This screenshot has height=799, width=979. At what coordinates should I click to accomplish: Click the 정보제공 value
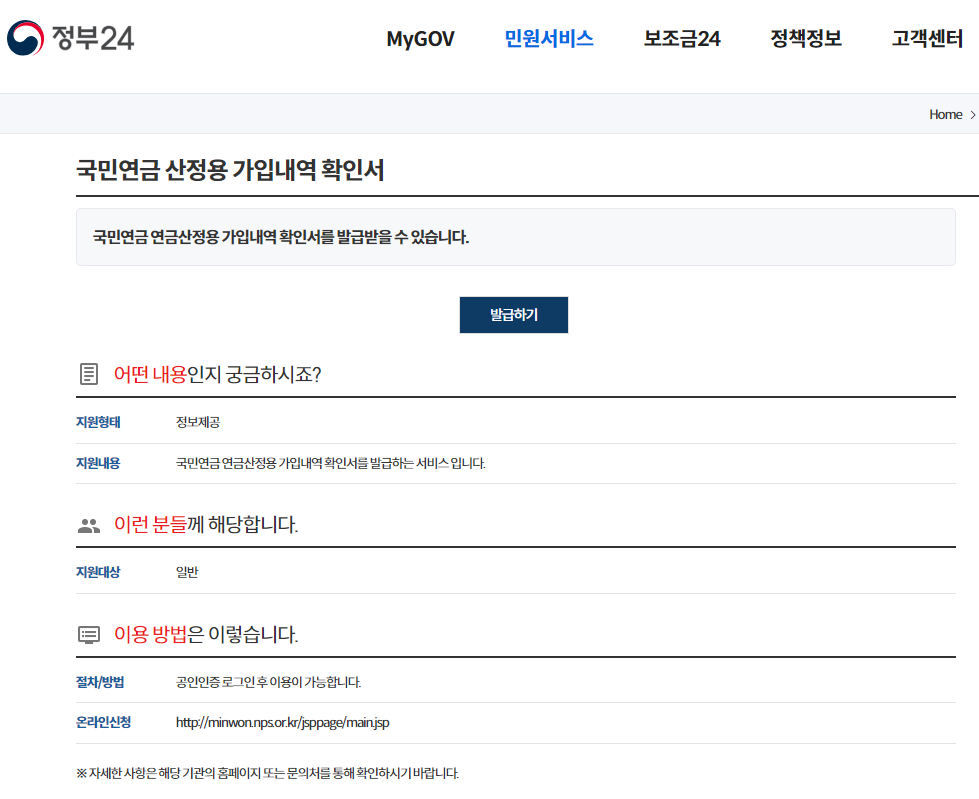pyautogui.click(x=197, y=422)
